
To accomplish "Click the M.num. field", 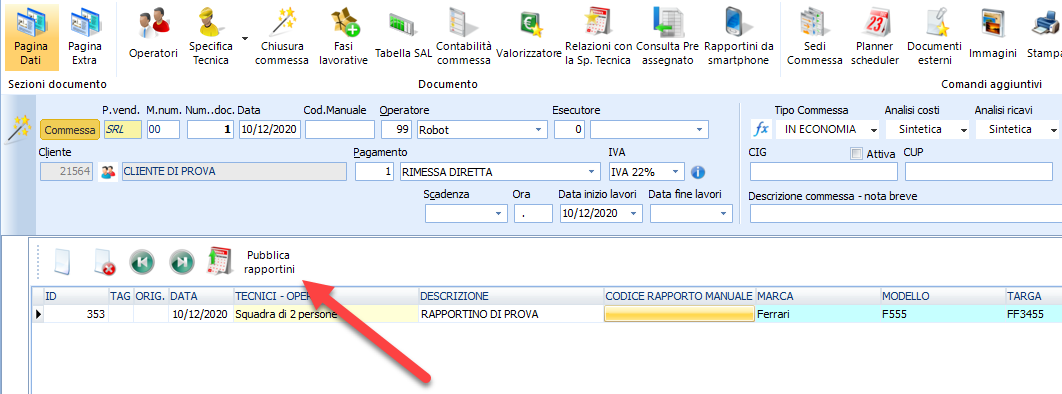I will coord(163,129).
